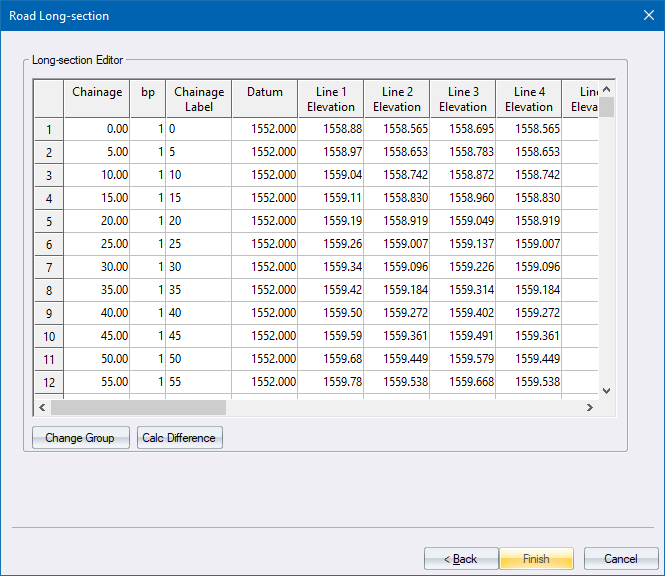Edit Chainage Label cell for row 10
The image size is (665, 576).
tap(198, 336)
